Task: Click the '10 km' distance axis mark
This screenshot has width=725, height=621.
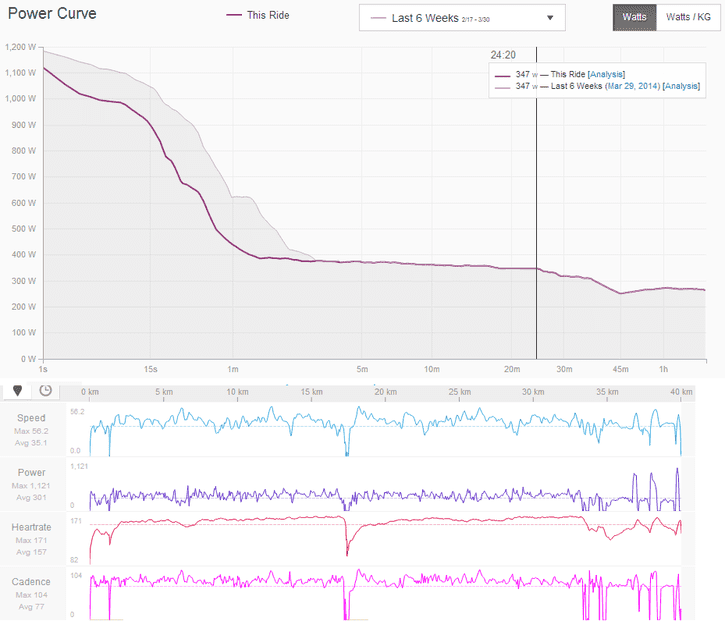Action: [x=237, y=392]
